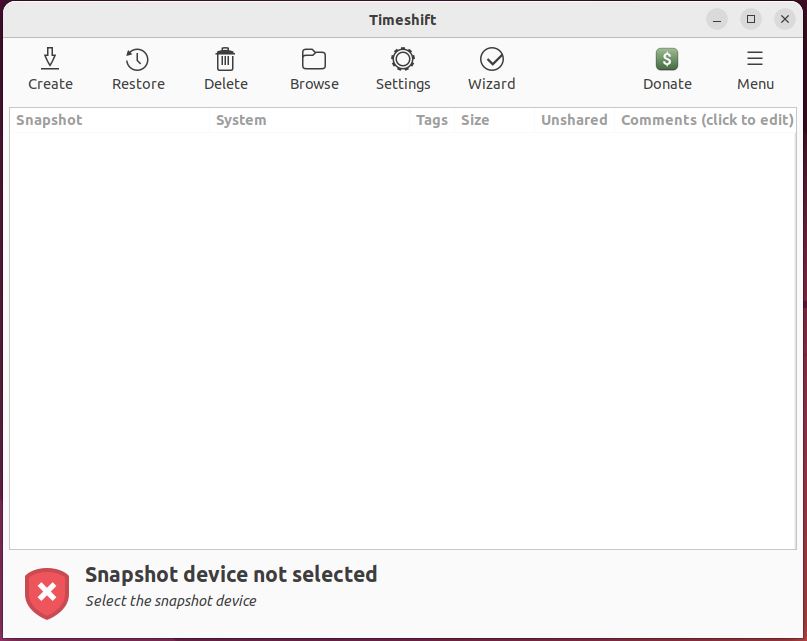The image size is (807, 641).
Task: Click the Tags column header
Action: coord(432,120)
